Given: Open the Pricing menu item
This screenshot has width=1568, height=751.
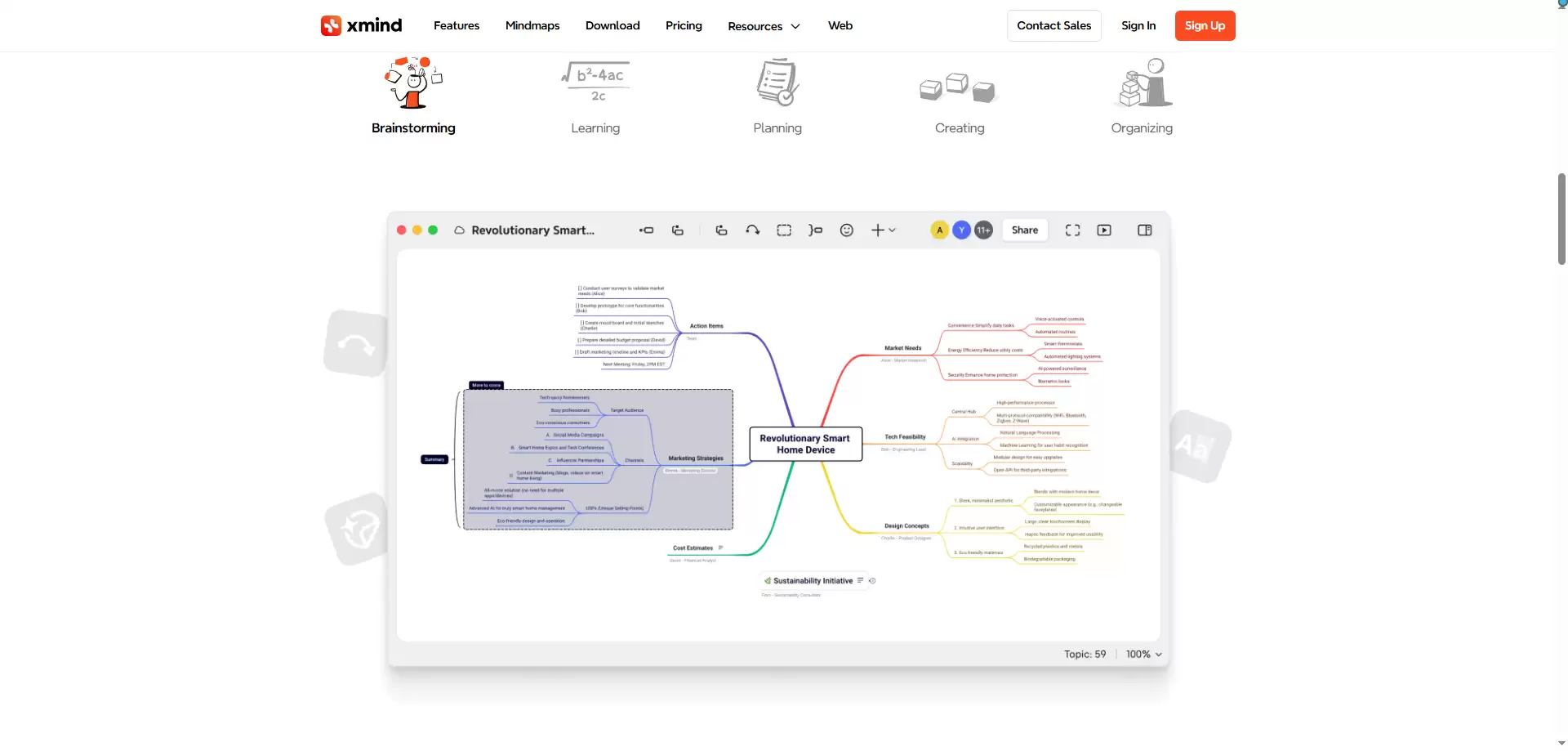Looking at the screenshot, I should click(684, 25).
